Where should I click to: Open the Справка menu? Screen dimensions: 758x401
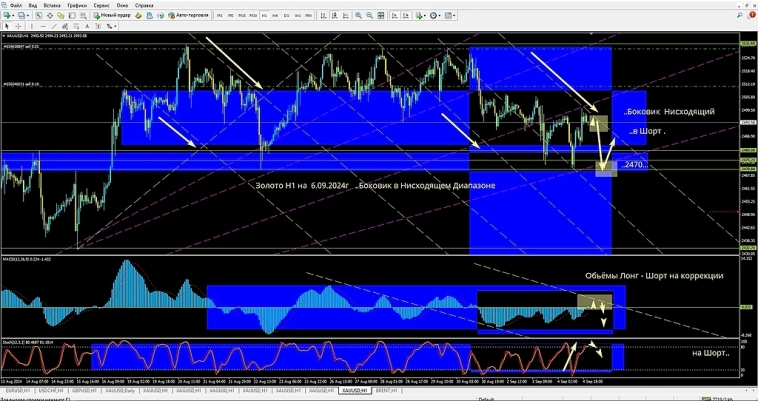pos(144,5)
